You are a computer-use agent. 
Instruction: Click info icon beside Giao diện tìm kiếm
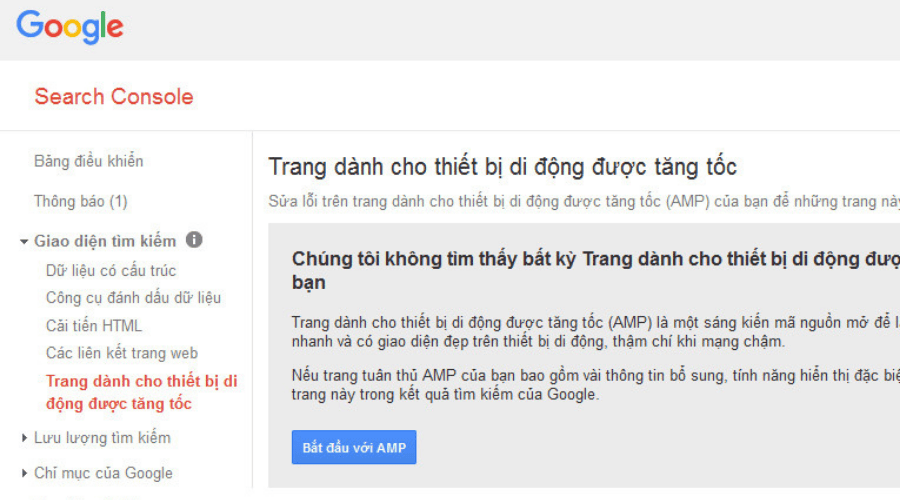pos(194,240)
